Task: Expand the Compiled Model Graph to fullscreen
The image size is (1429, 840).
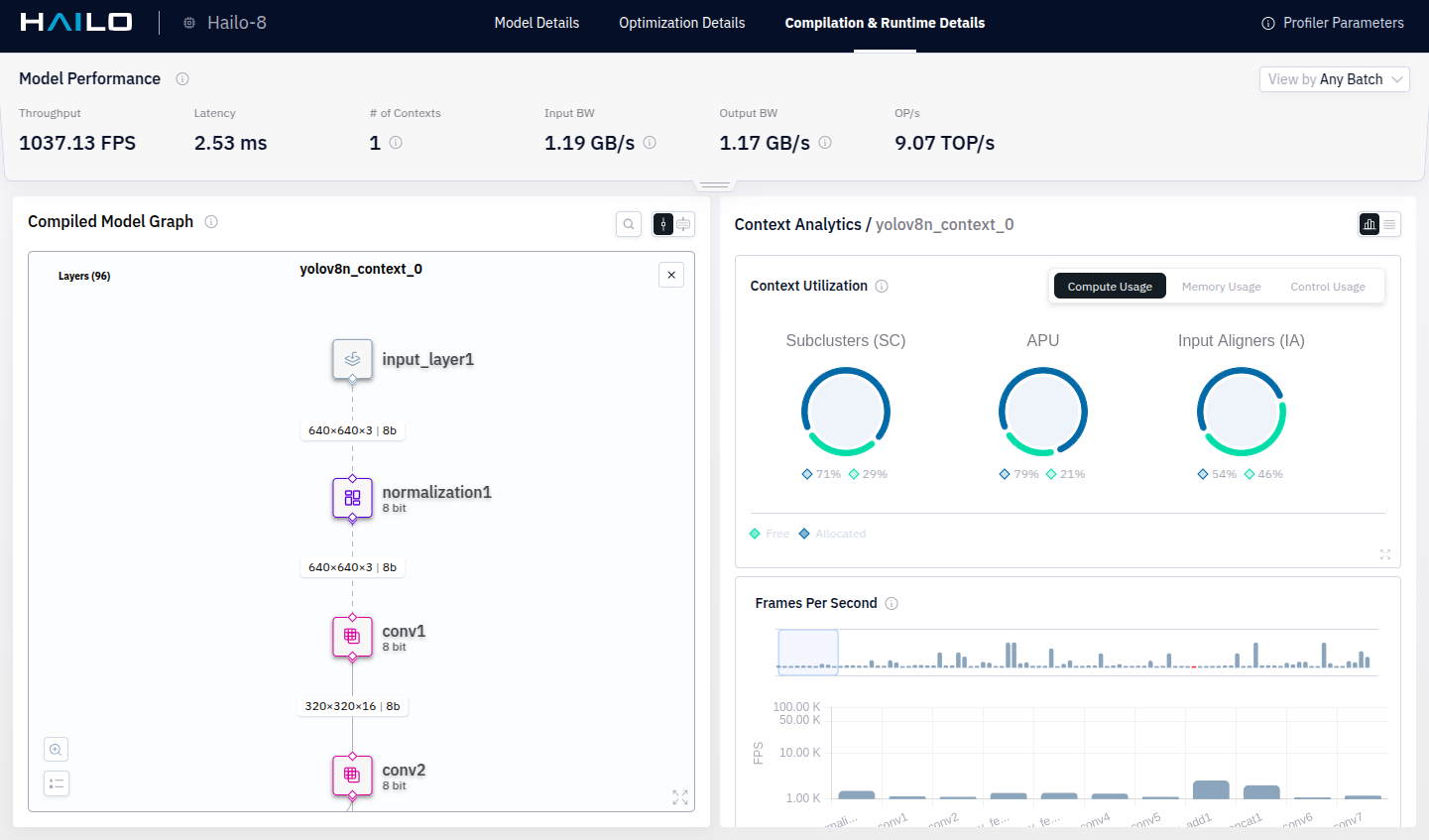Action: click(x=680, y=797)
